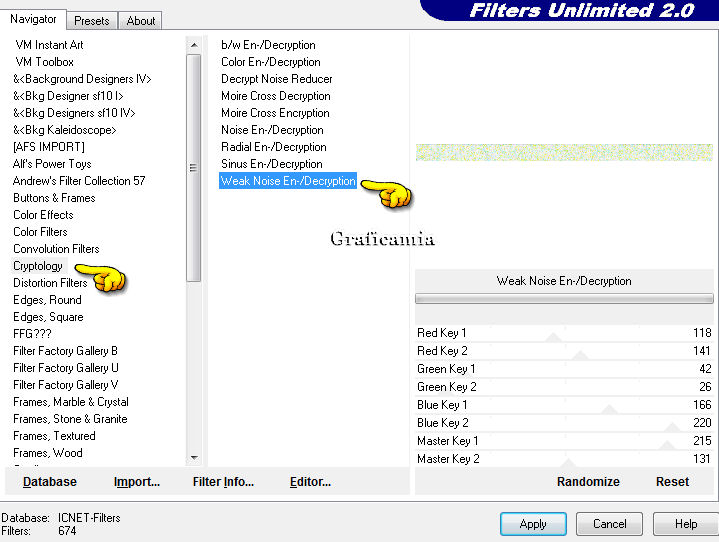This screenshot has width=719, height=542.
Task: Select Frames, Wood category
Action: tap(48, 452)
